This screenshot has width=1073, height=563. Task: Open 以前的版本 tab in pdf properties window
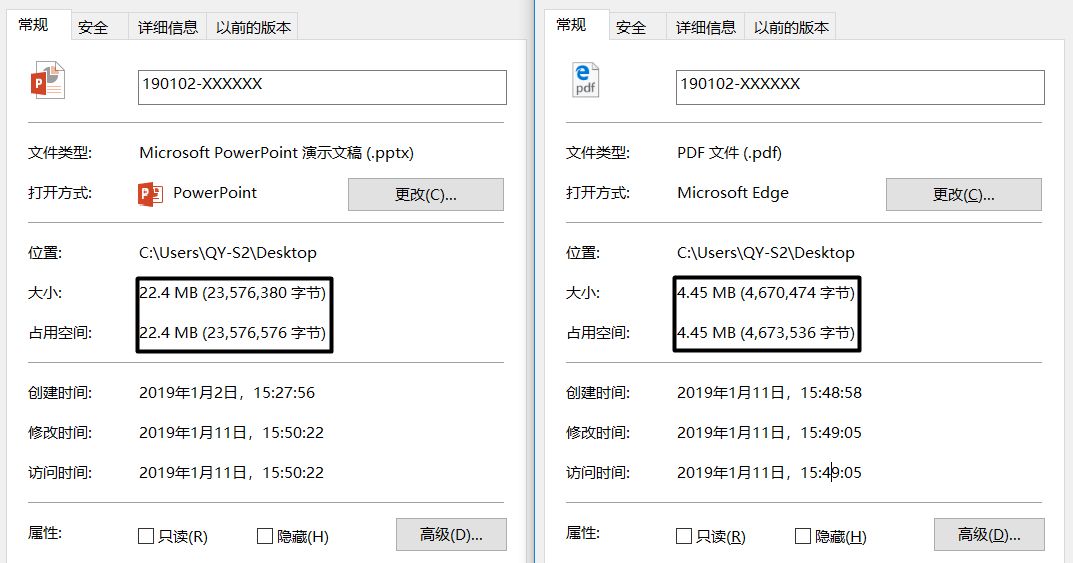[x=791, y=27]
